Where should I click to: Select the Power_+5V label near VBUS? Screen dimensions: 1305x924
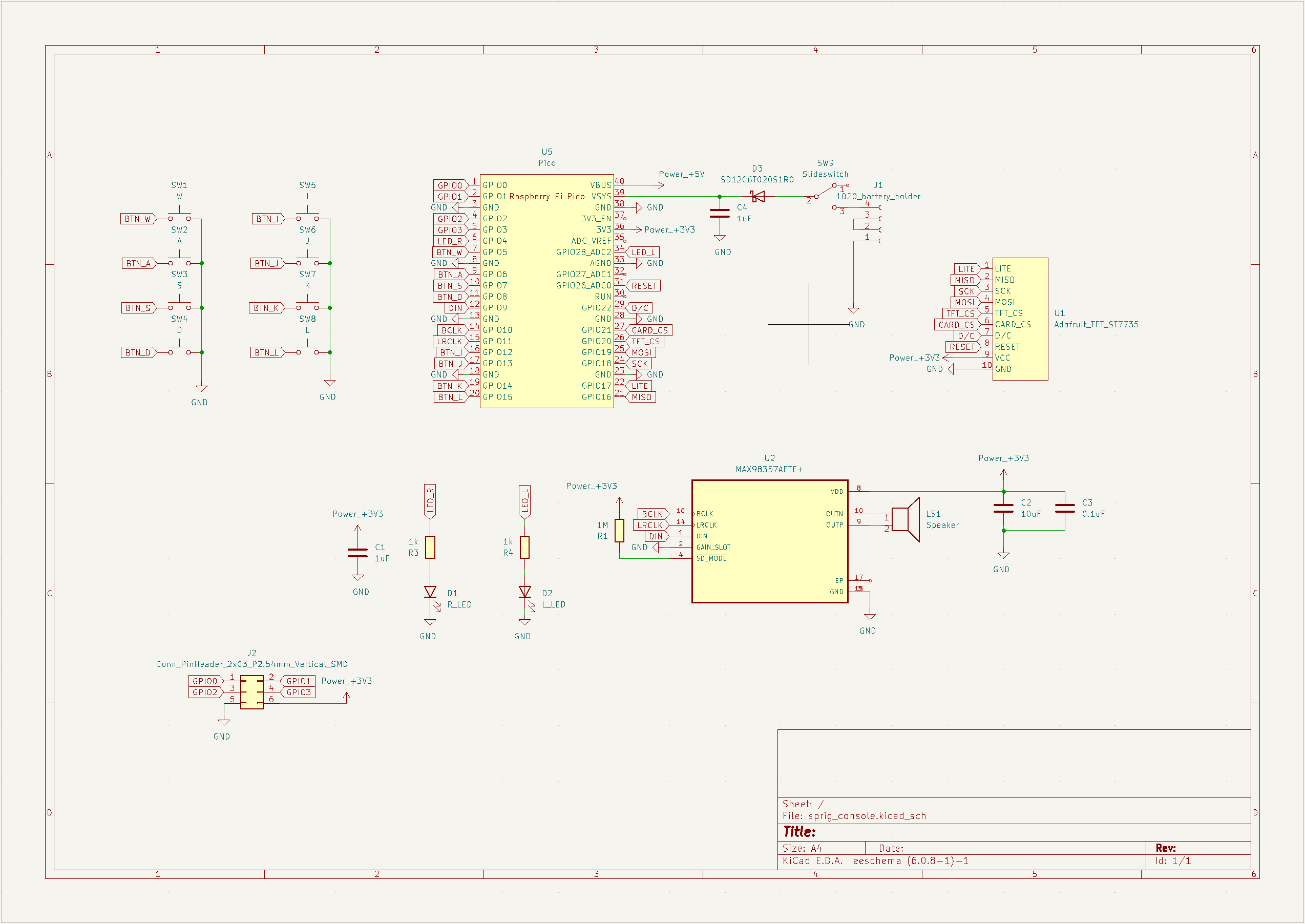point(681,174)
